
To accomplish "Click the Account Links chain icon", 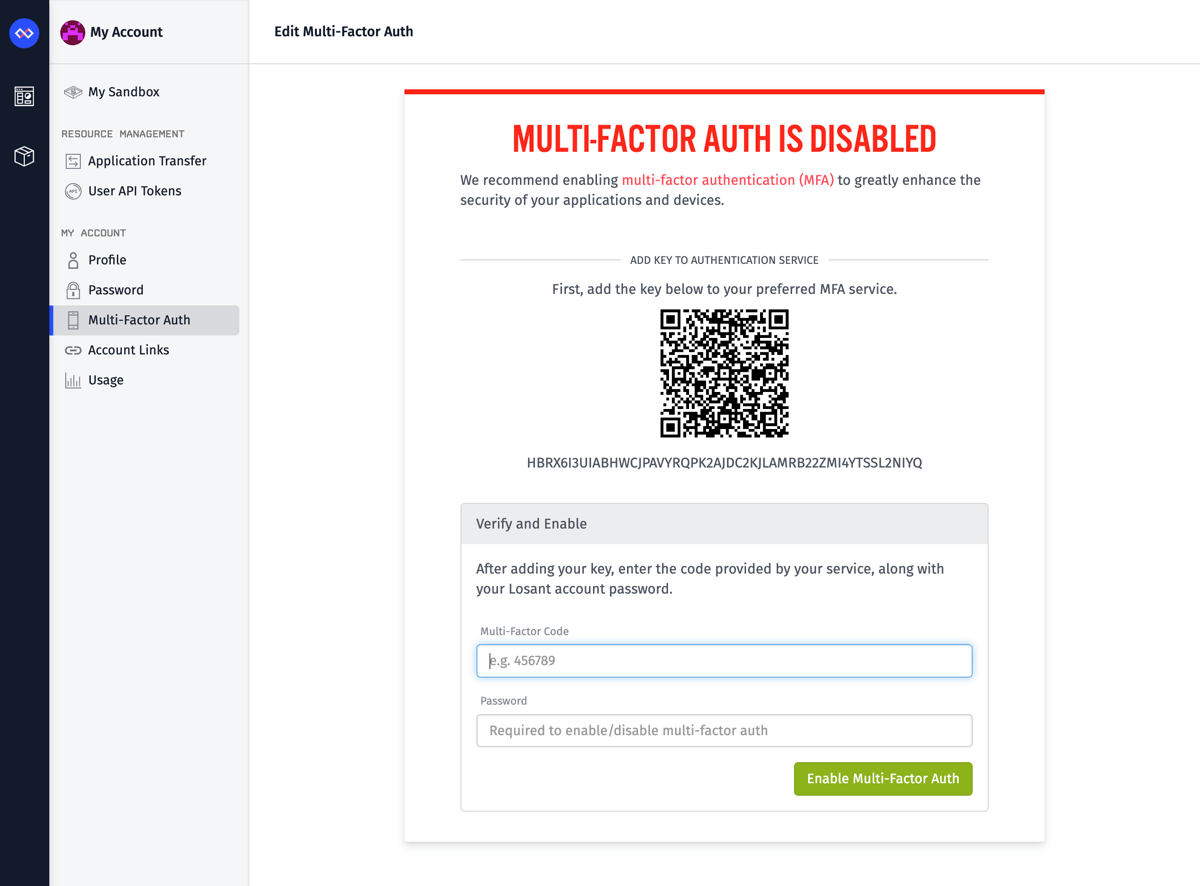I will pos(73,350).
